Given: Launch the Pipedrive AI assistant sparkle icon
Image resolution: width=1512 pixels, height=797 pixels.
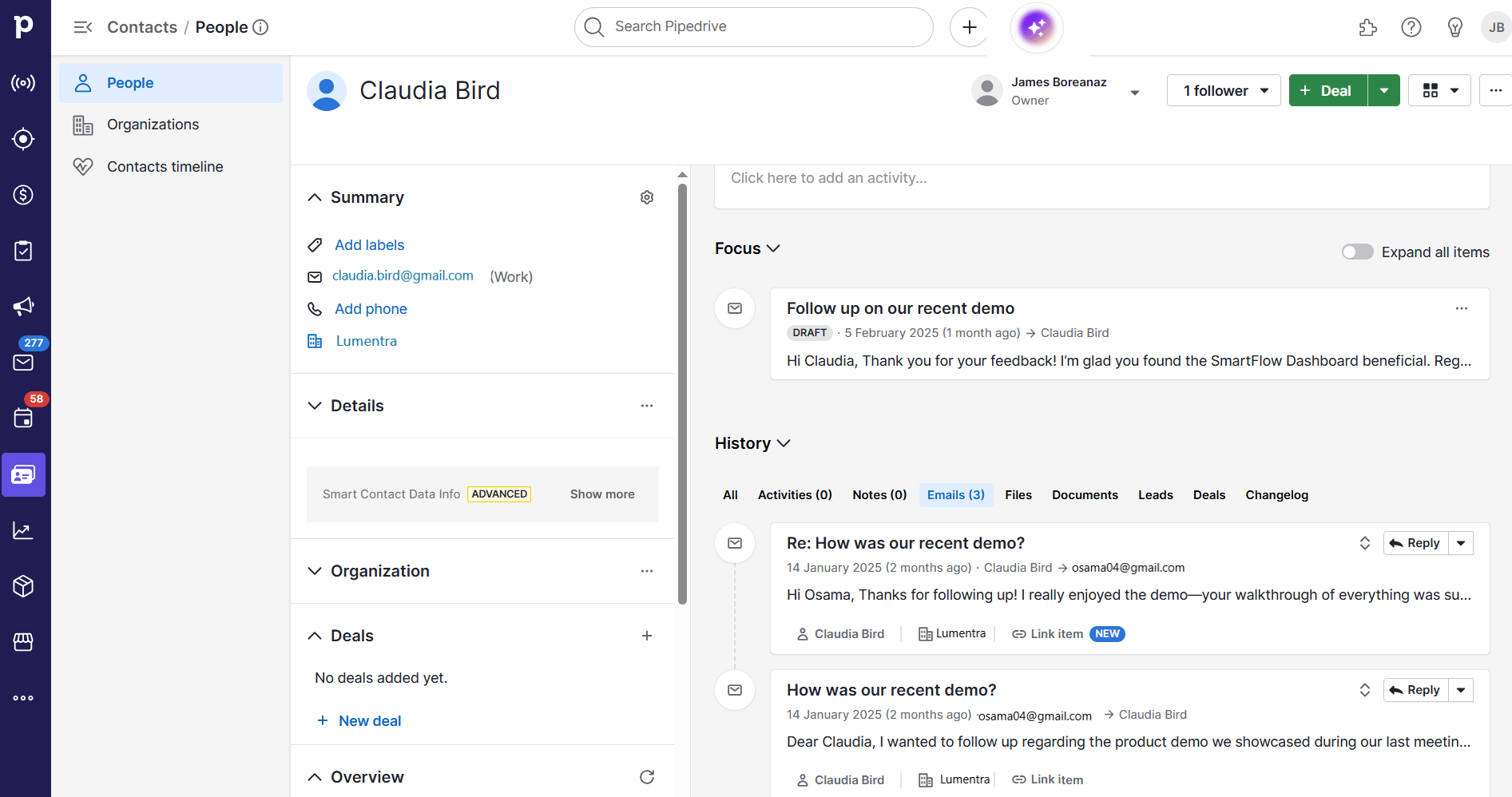Looking at the screenshot, I should tap(1036, 26).
